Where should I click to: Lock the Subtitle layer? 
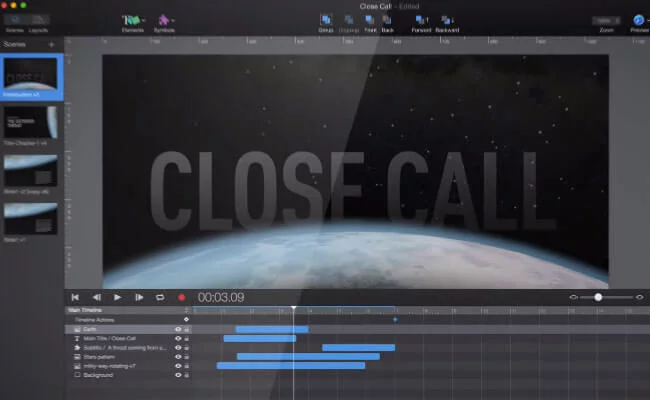tap(187, 348)
